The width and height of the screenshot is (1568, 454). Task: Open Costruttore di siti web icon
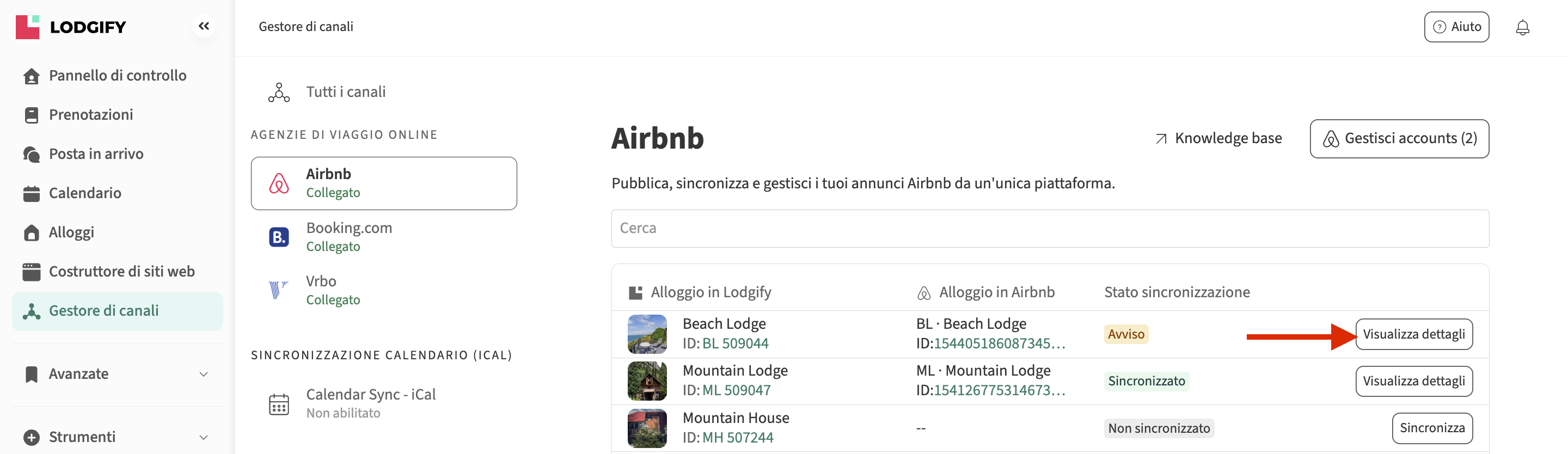(31, 272)
